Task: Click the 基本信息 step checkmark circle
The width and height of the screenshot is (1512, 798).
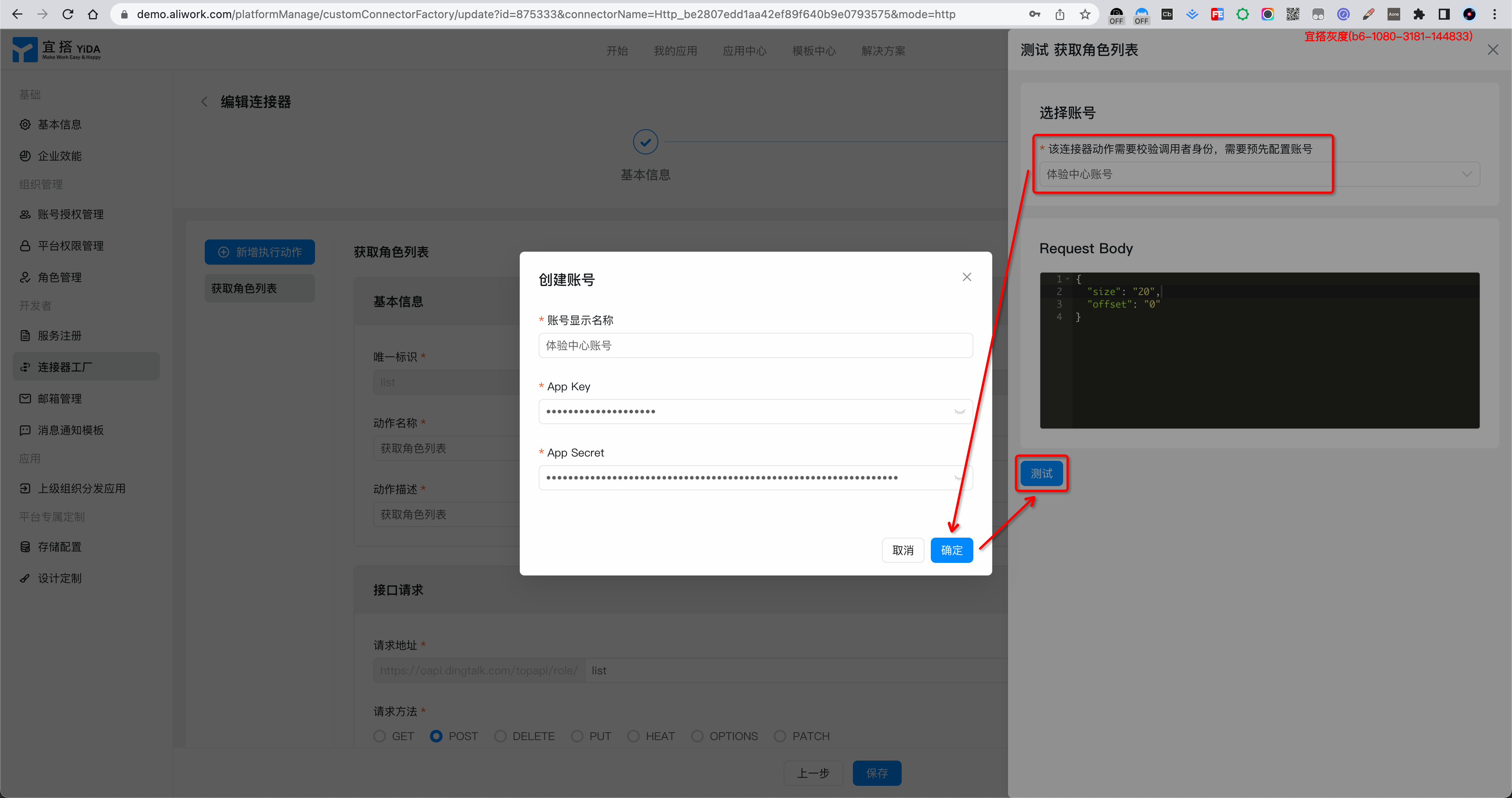Action: tap(645, 142)
